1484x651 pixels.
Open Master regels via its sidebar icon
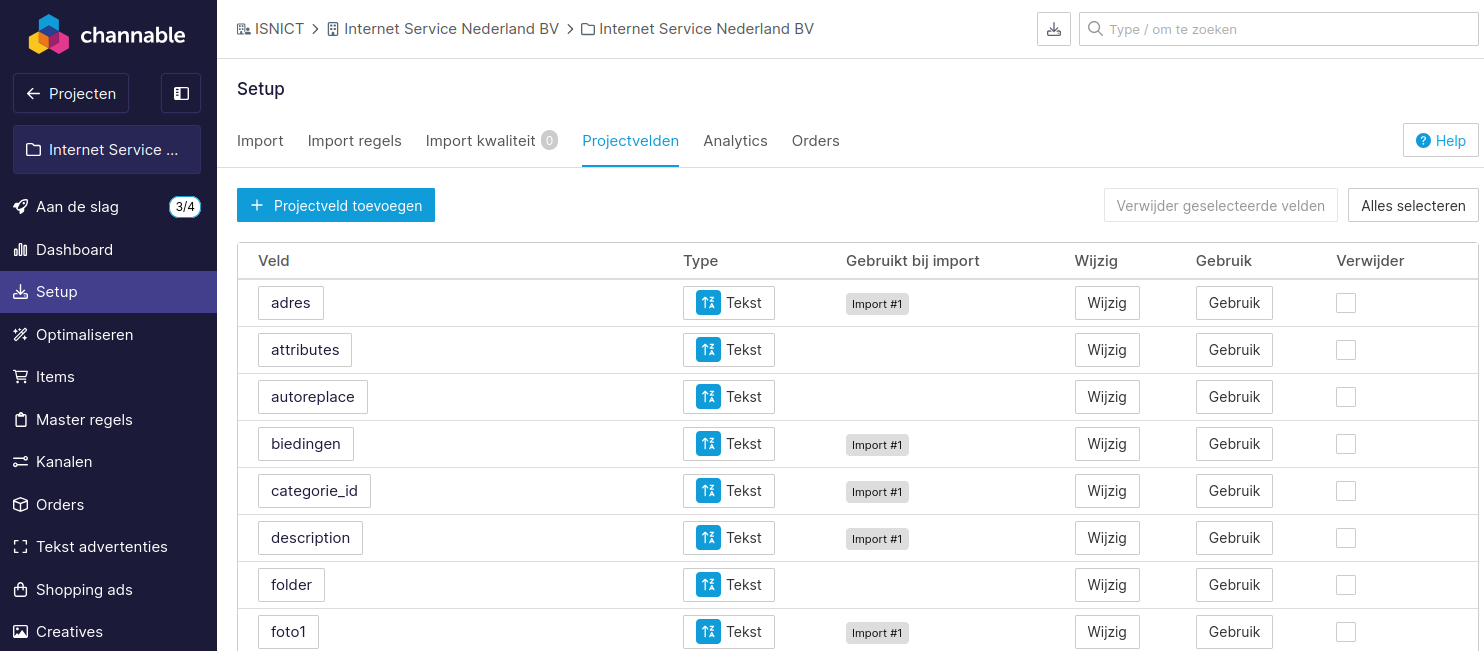coord(23,419)
